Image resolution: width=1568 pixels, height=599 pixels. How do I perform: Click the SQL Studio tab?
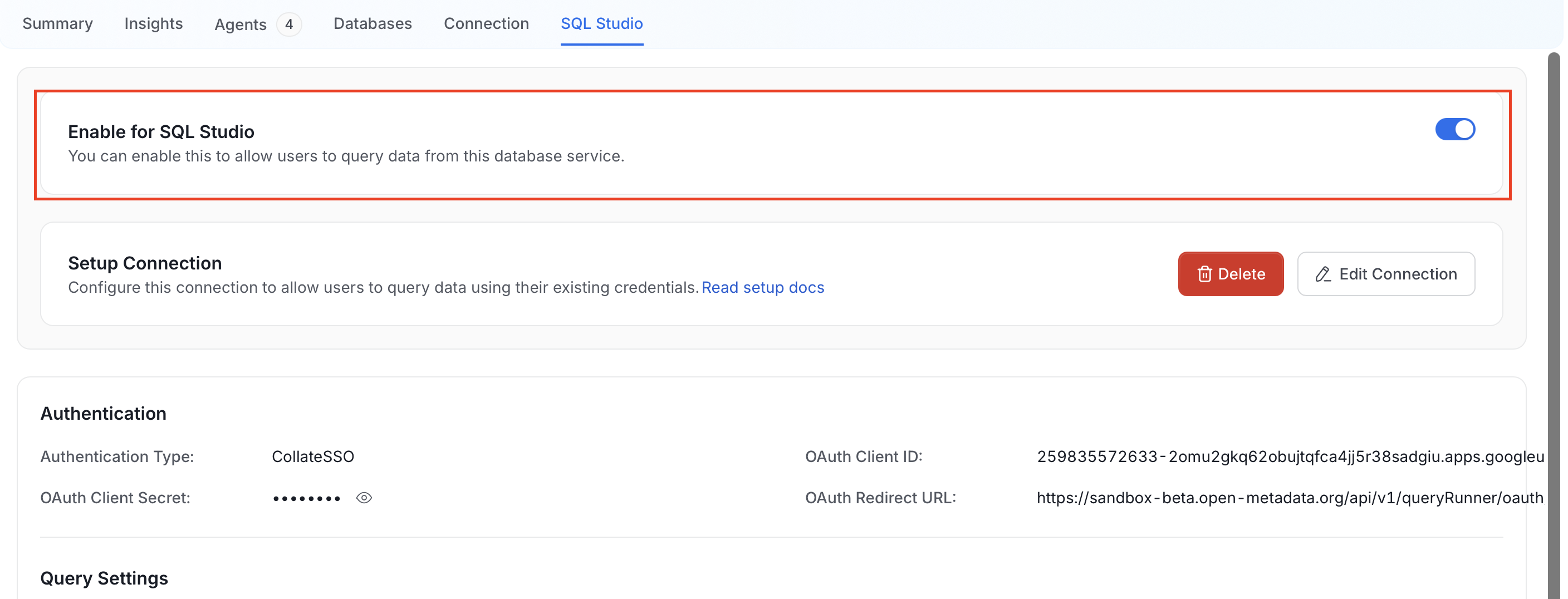click(601, 23)
